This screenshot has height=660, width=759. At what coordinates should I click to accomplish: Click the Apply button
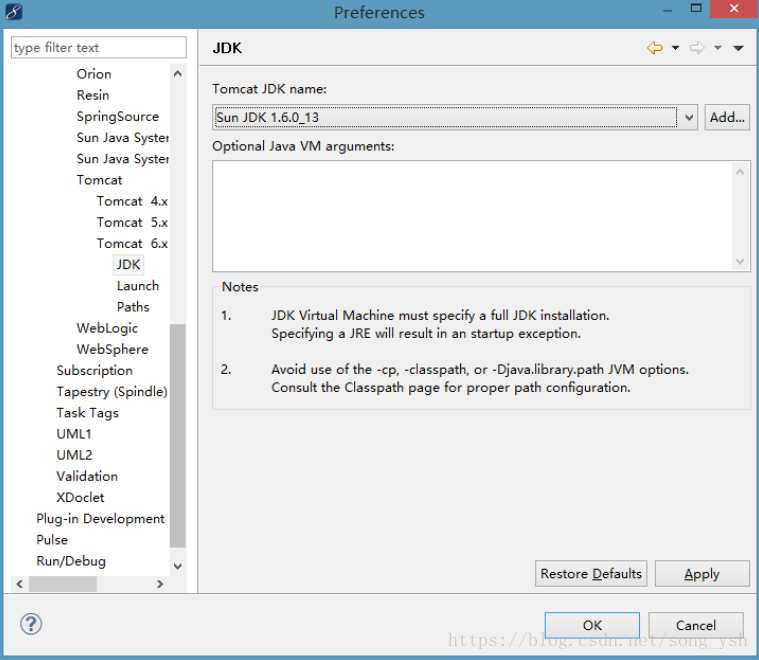tap(702, 573)
